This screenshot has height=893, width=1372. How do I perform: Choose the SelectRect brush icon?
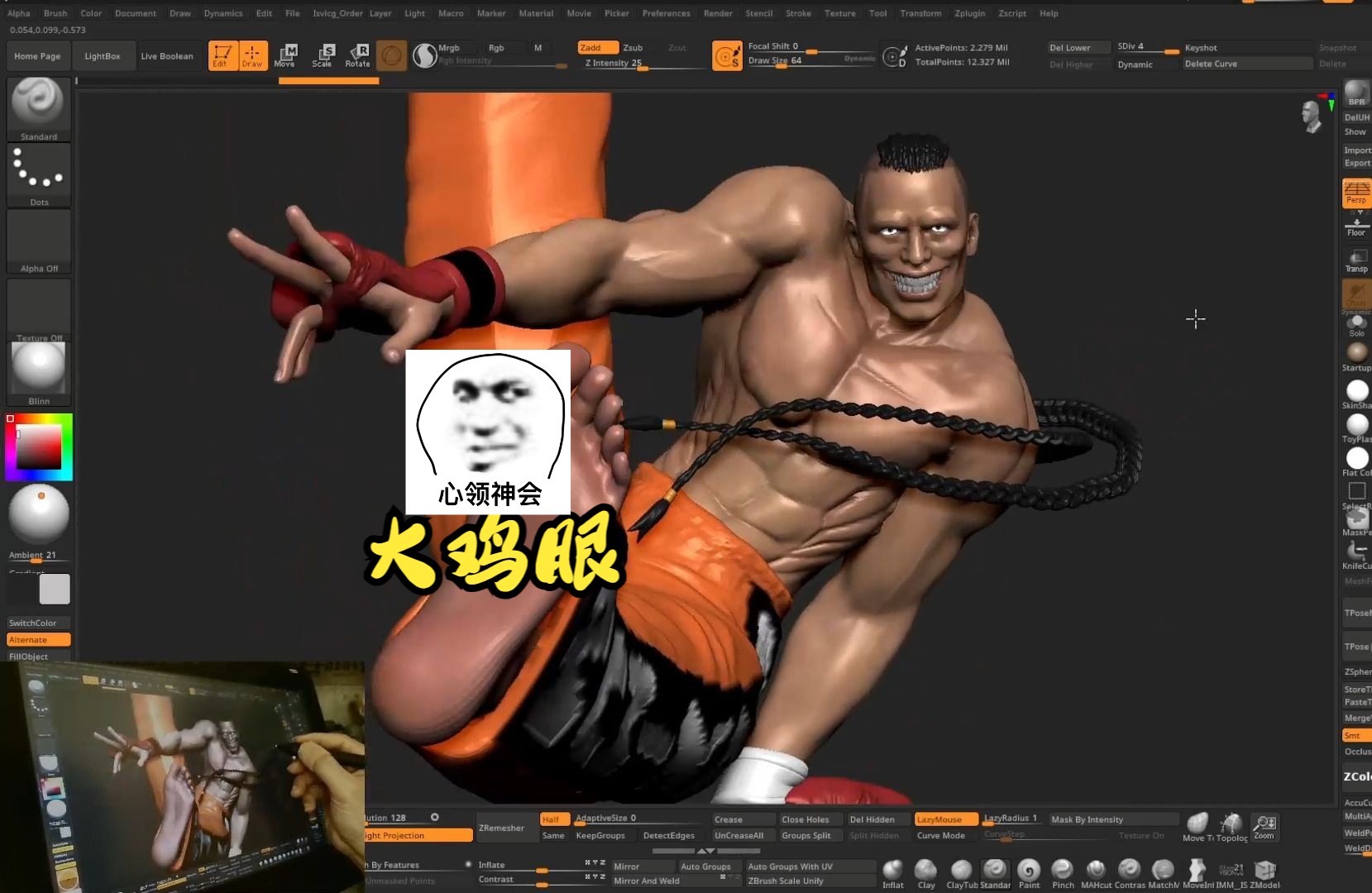[x=1357, y=495]
